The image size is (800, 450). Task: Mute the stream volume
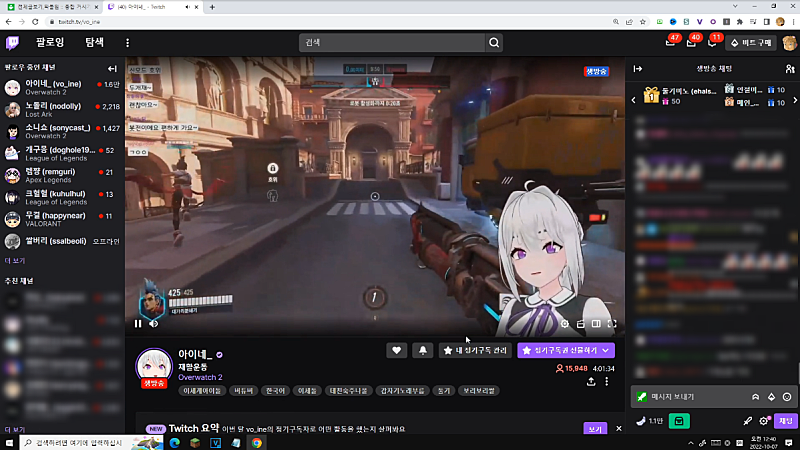pos(154,323)
